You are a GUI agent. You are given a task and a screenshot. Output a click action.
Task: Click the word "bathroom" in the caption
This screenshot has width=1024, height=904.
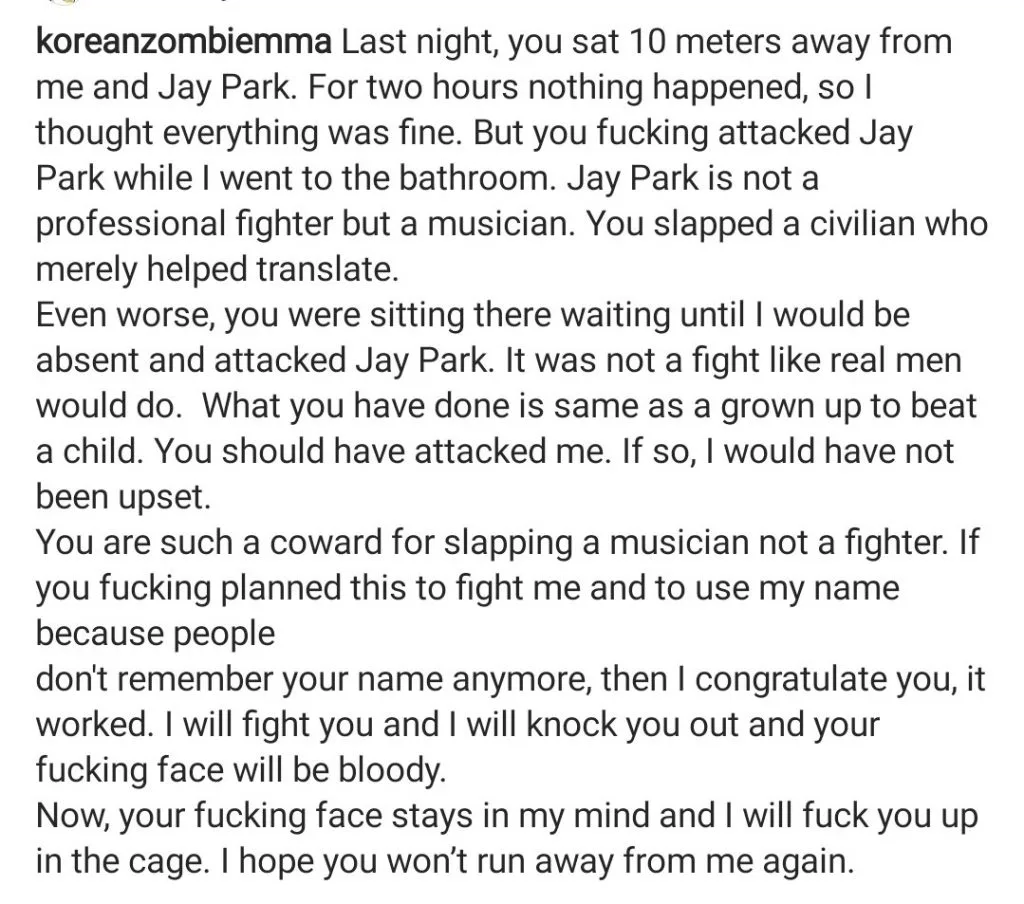click(x=501, y=180)
